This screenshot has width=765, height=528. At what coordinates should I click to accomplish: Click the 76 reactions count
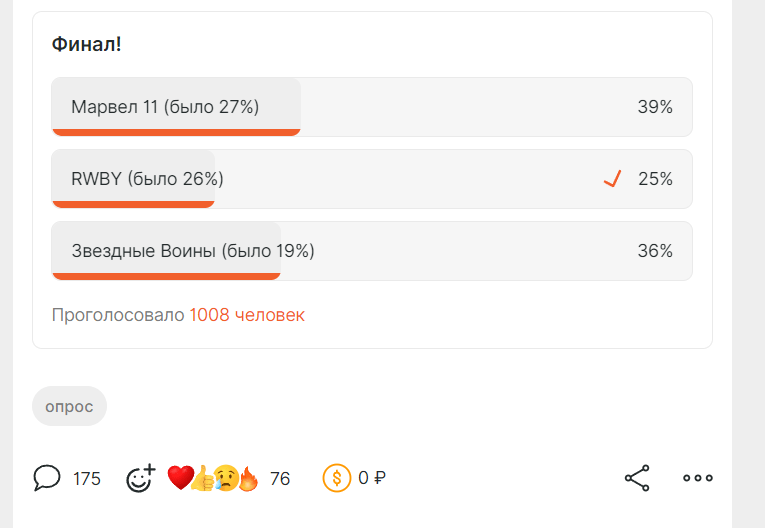[x=280, y=479]
